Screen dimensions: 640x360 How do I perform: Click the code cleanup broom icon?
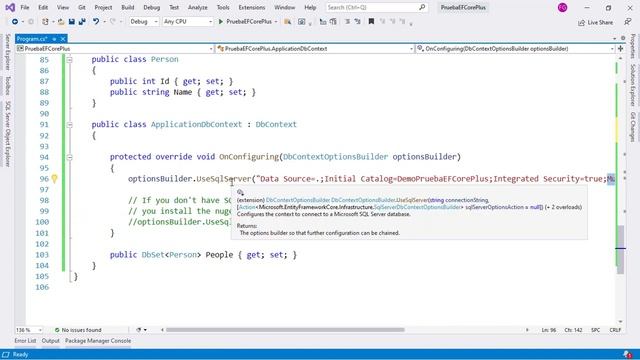pyautogui.click(x=139, y=330)
